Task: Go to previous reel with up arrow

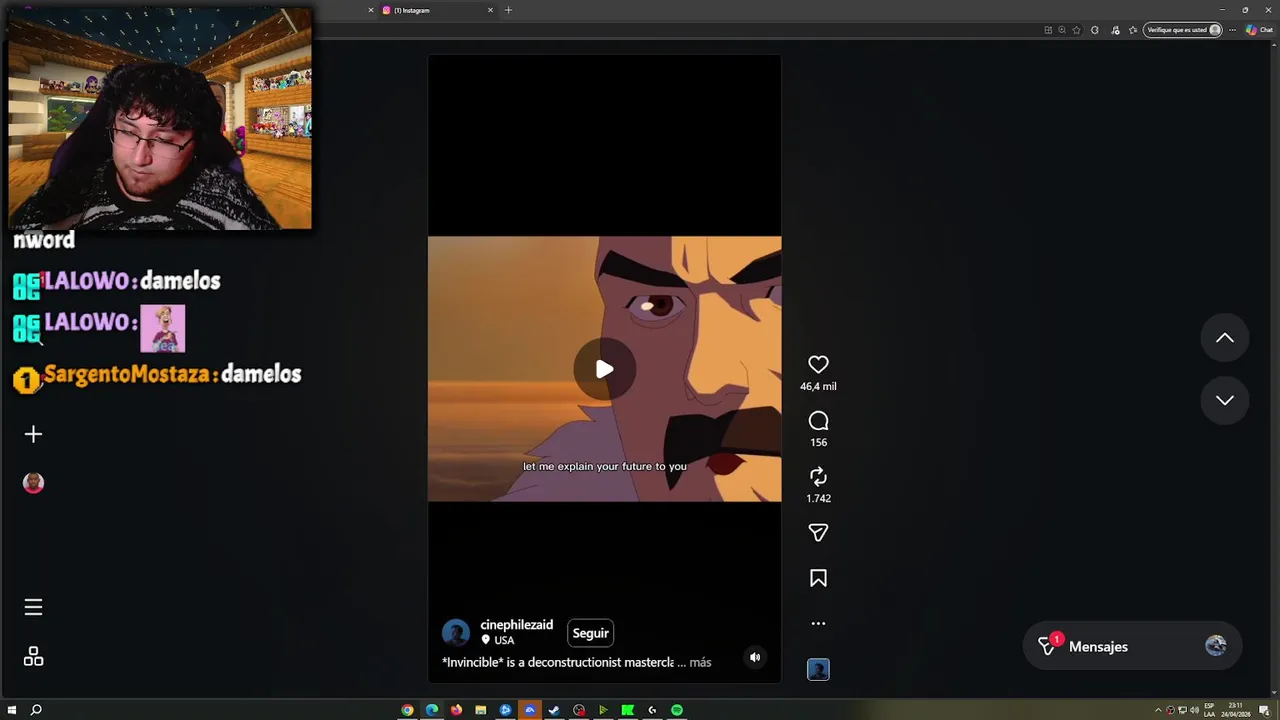Action: pos(1224,338)
